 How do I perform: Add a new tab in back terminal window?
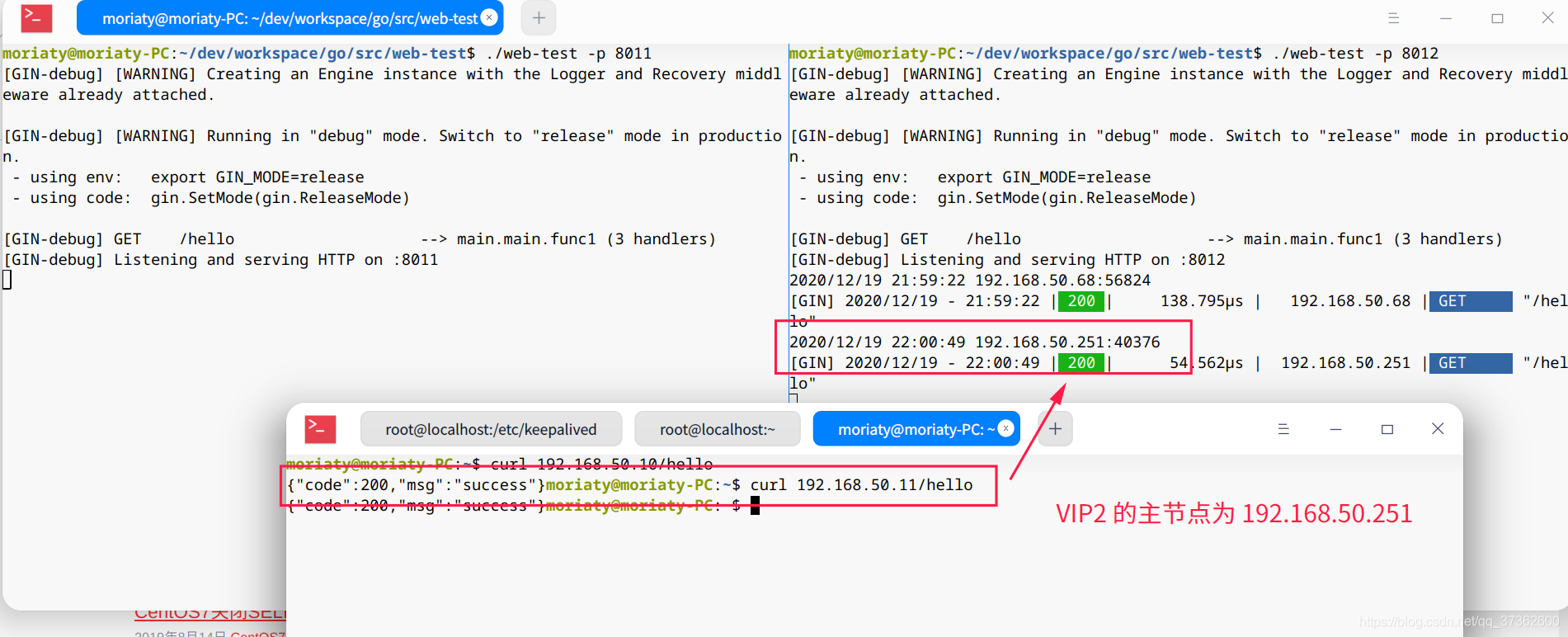coord(539,17)
